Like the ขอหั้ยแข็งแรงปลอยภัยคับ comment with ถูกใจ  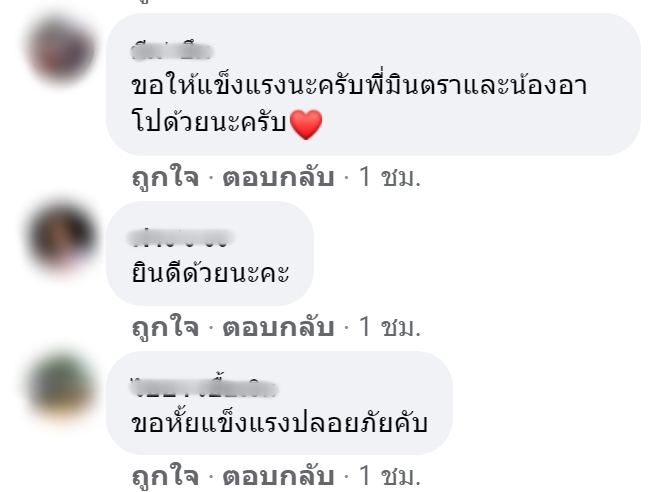(166, 476)
